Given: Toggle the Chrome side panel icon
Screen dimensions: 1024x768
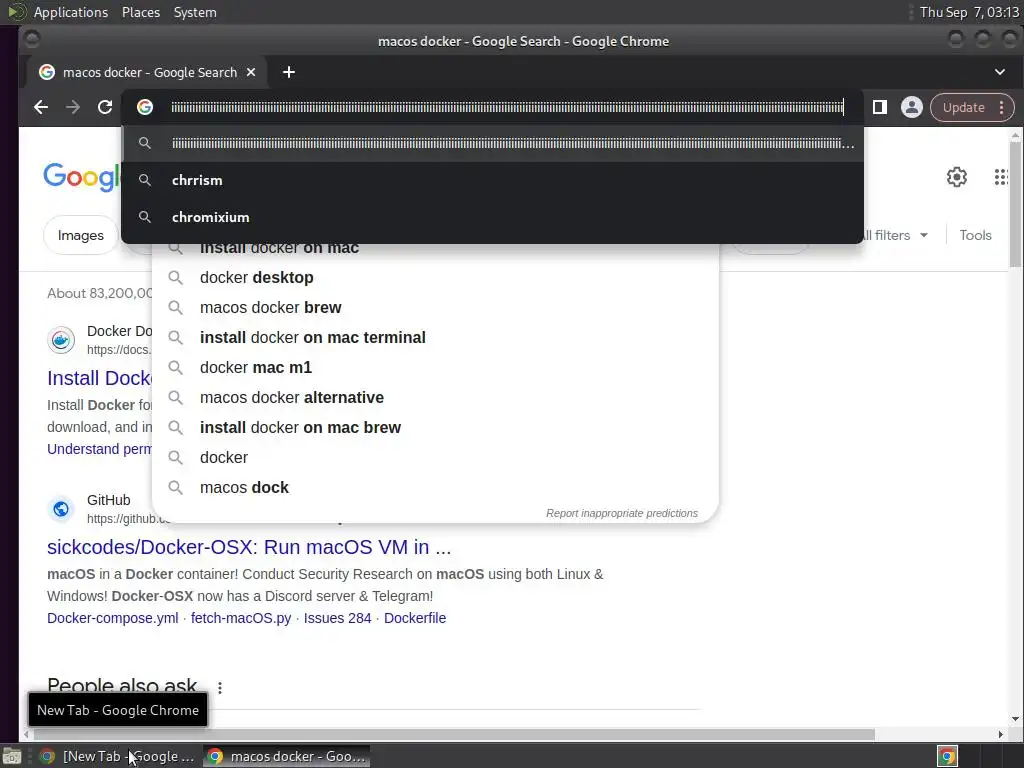Looking at the screenshot, I should tap(880, 107).
